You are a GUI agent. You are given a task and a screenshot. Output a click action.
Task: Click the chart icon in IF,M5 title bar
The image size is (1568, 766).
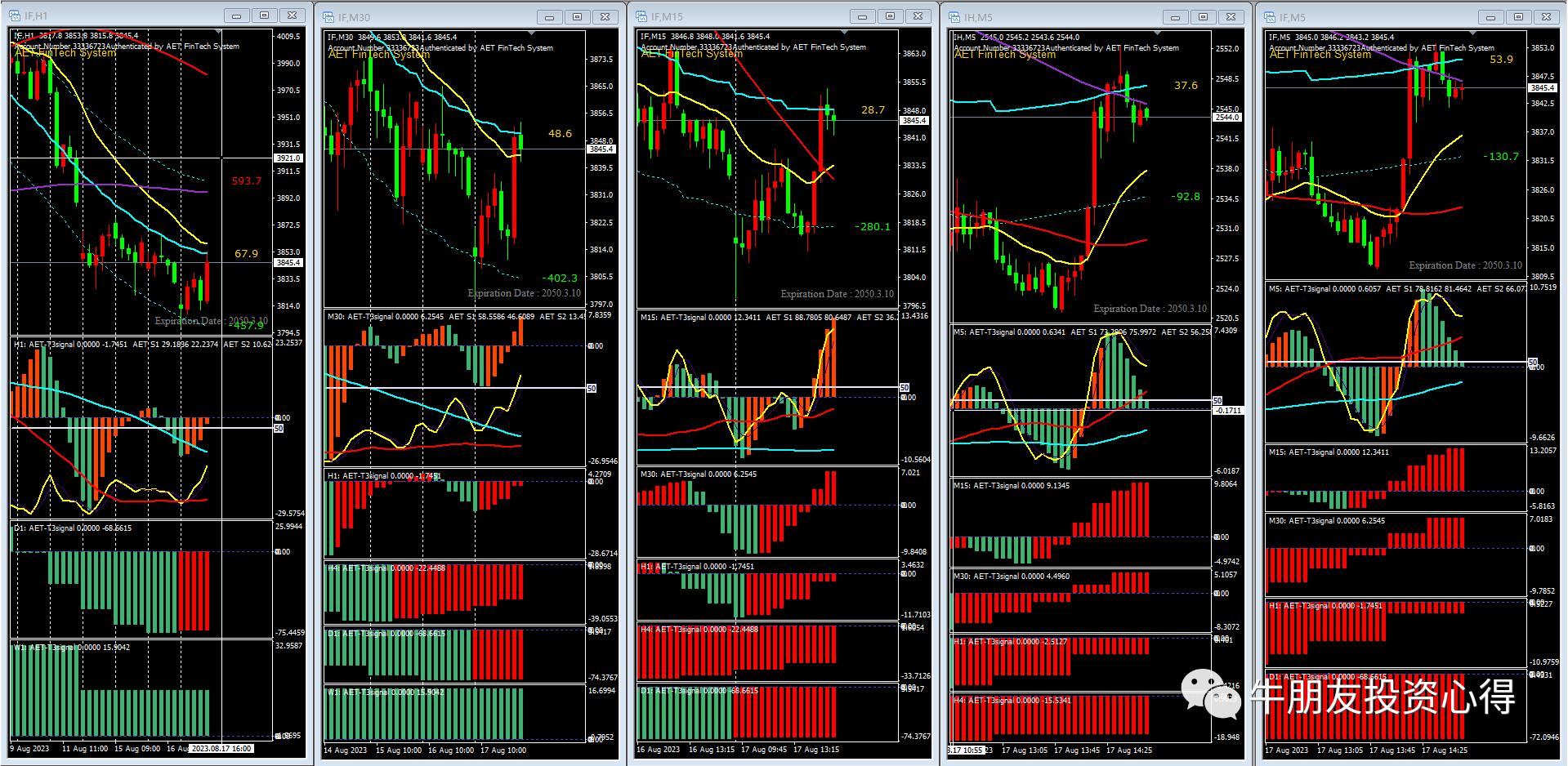click(x=1271, y=17)
